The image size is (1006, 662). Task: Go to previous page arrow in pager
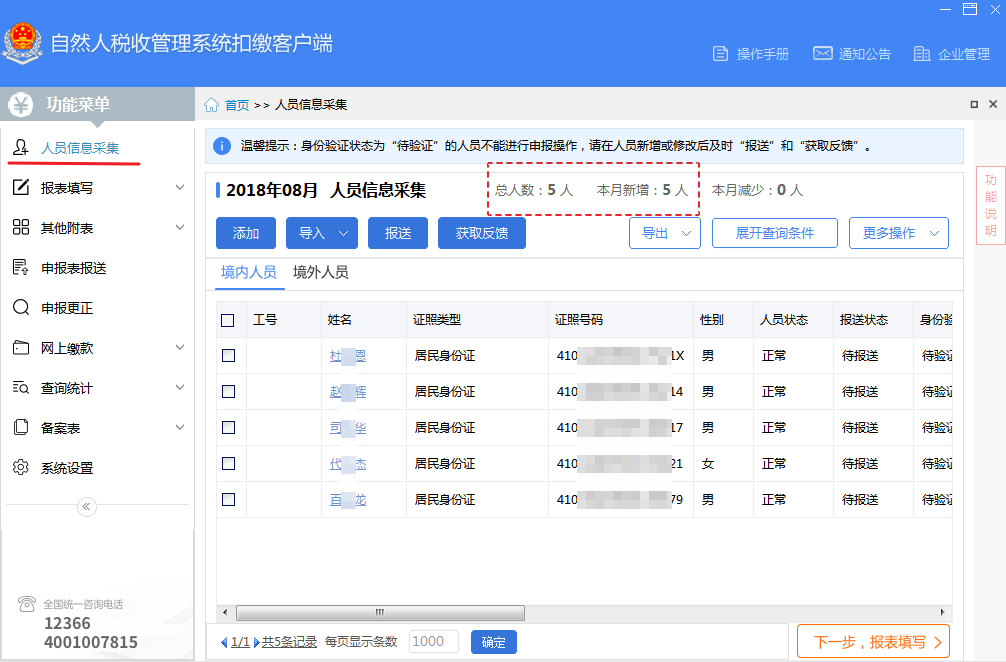224,642
